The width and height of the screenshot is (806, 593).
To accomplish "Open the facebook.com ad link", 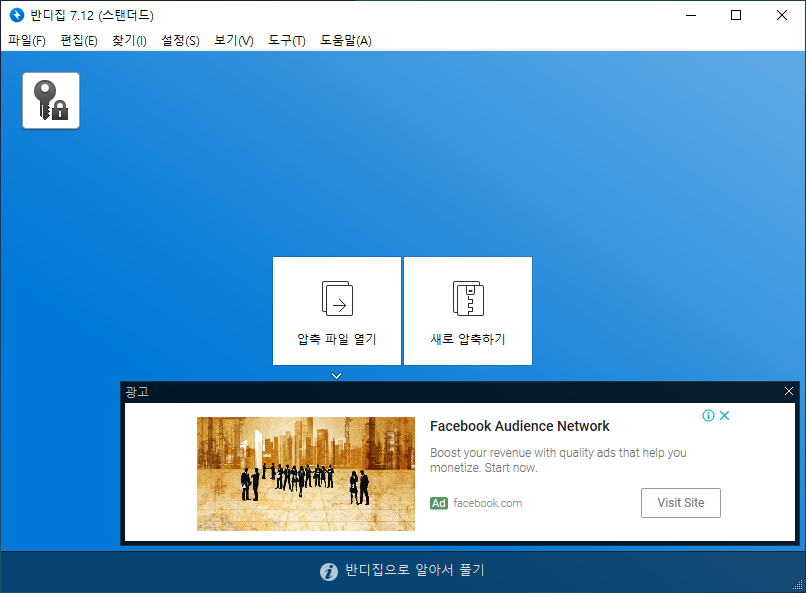I will [x=488, y=503].
